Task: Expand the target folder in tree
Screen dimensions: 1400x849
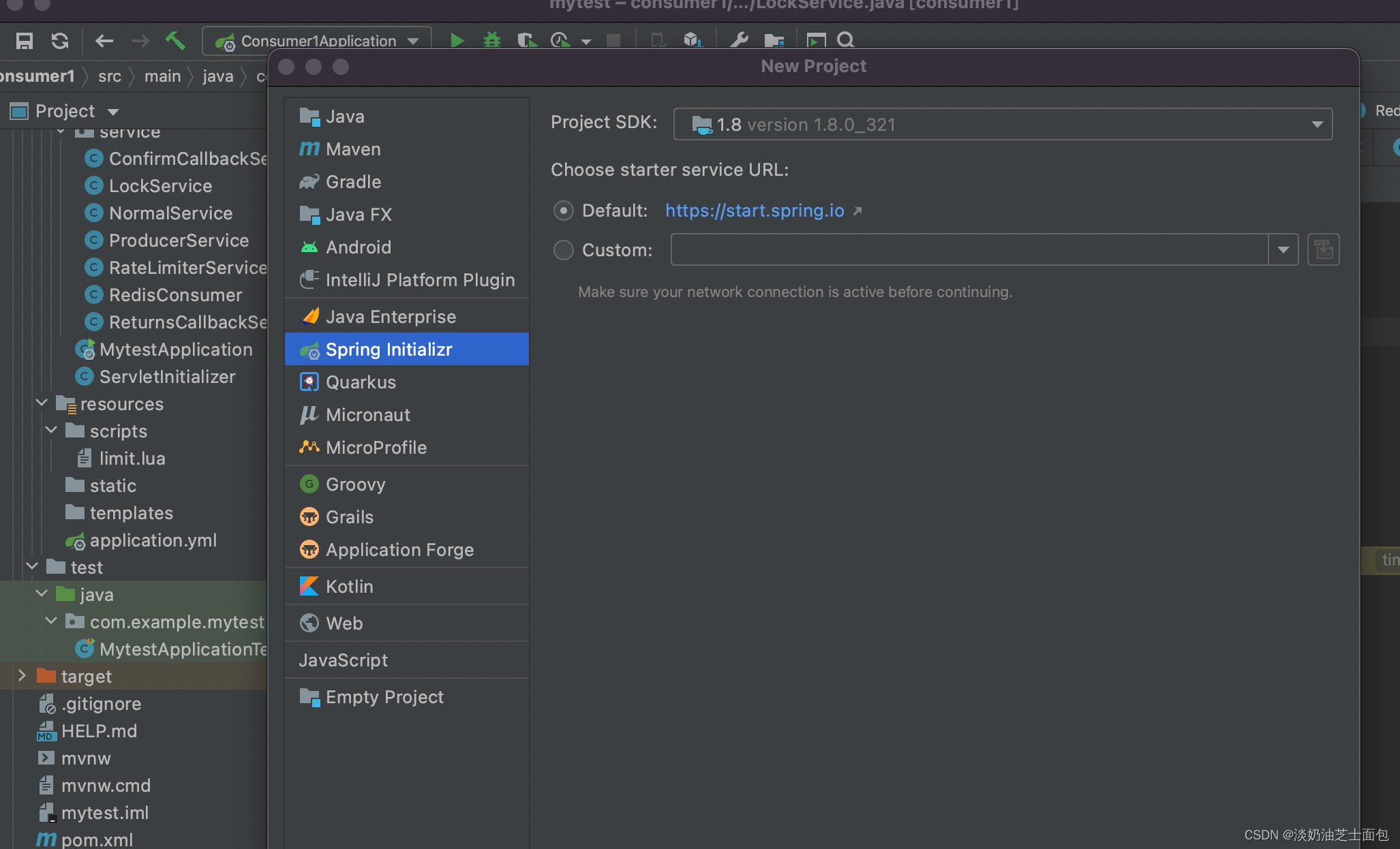Action: [22, 676]
